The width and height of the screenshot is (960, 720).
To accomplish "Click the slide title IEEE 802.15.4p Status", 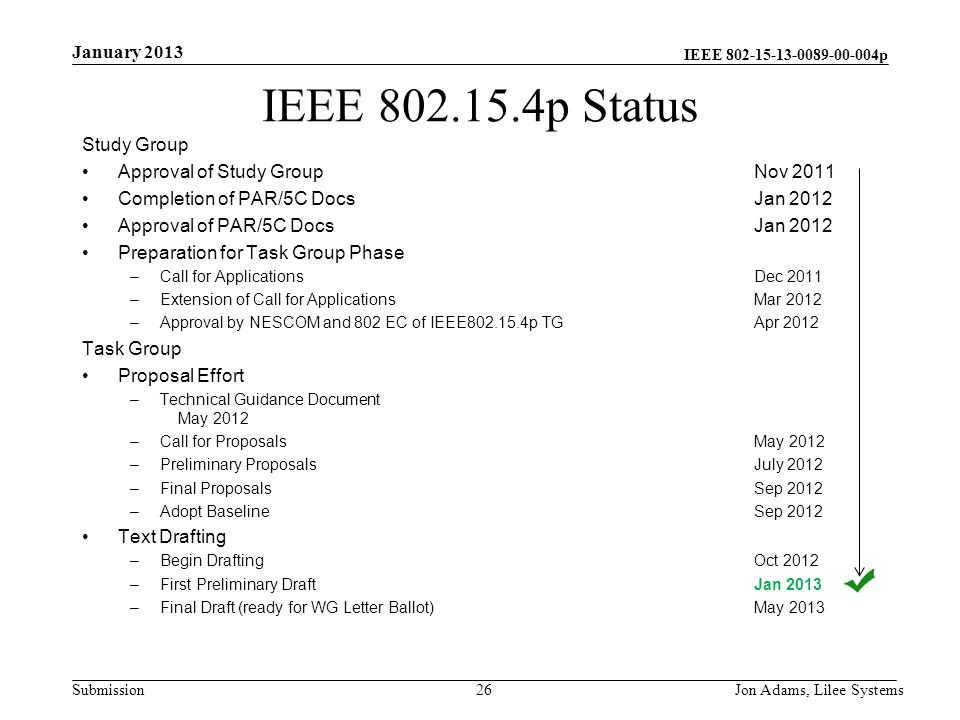I will coord(480,107).
